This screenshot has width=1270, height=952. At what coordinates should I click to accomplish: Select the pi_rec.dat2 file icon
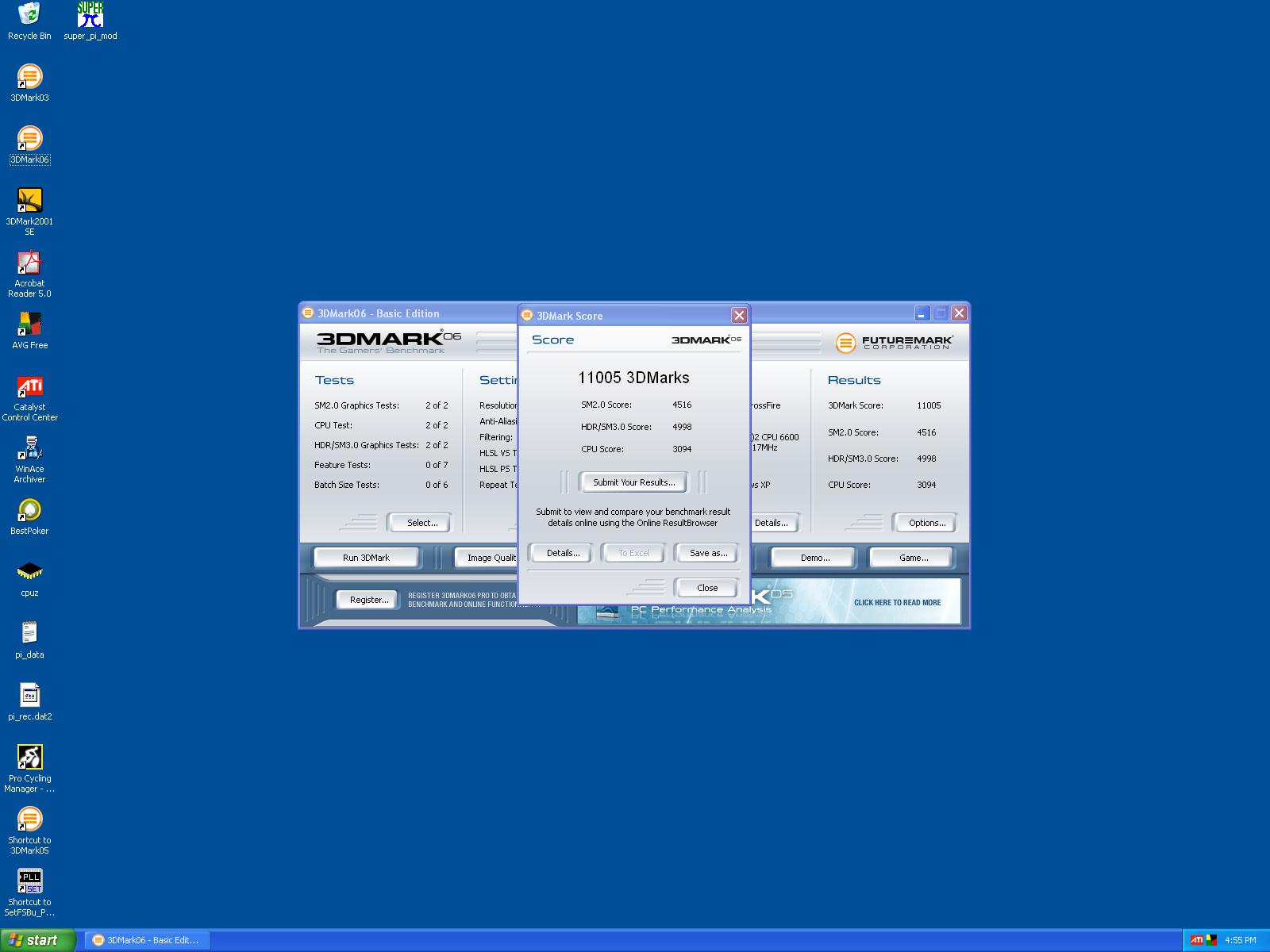click(x=29, y=701)
